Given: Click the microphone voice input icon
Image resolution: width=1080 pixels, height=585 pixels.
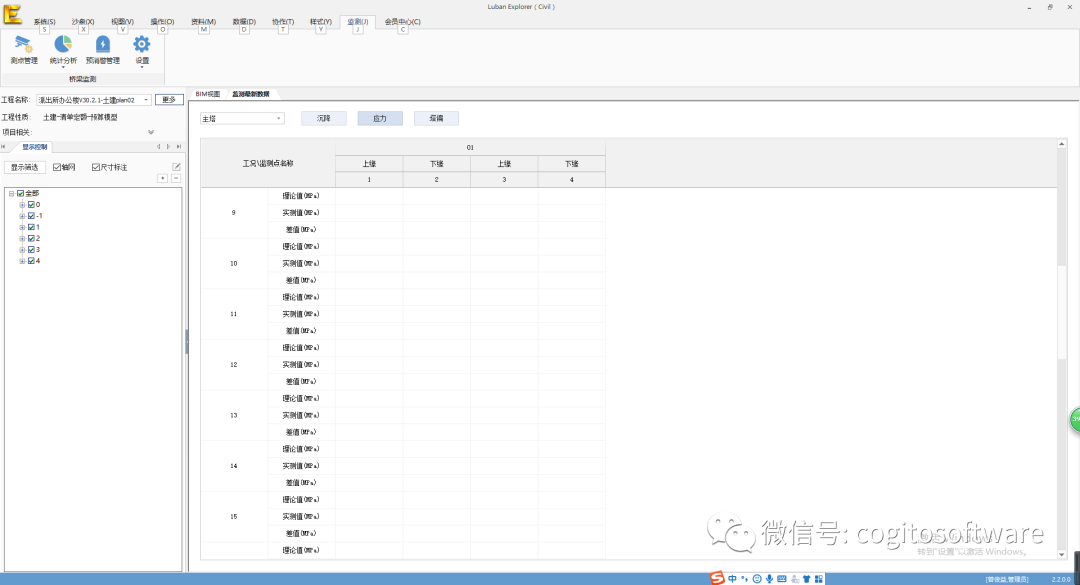Looking at the screenshot, I should [x=769, y=579].
